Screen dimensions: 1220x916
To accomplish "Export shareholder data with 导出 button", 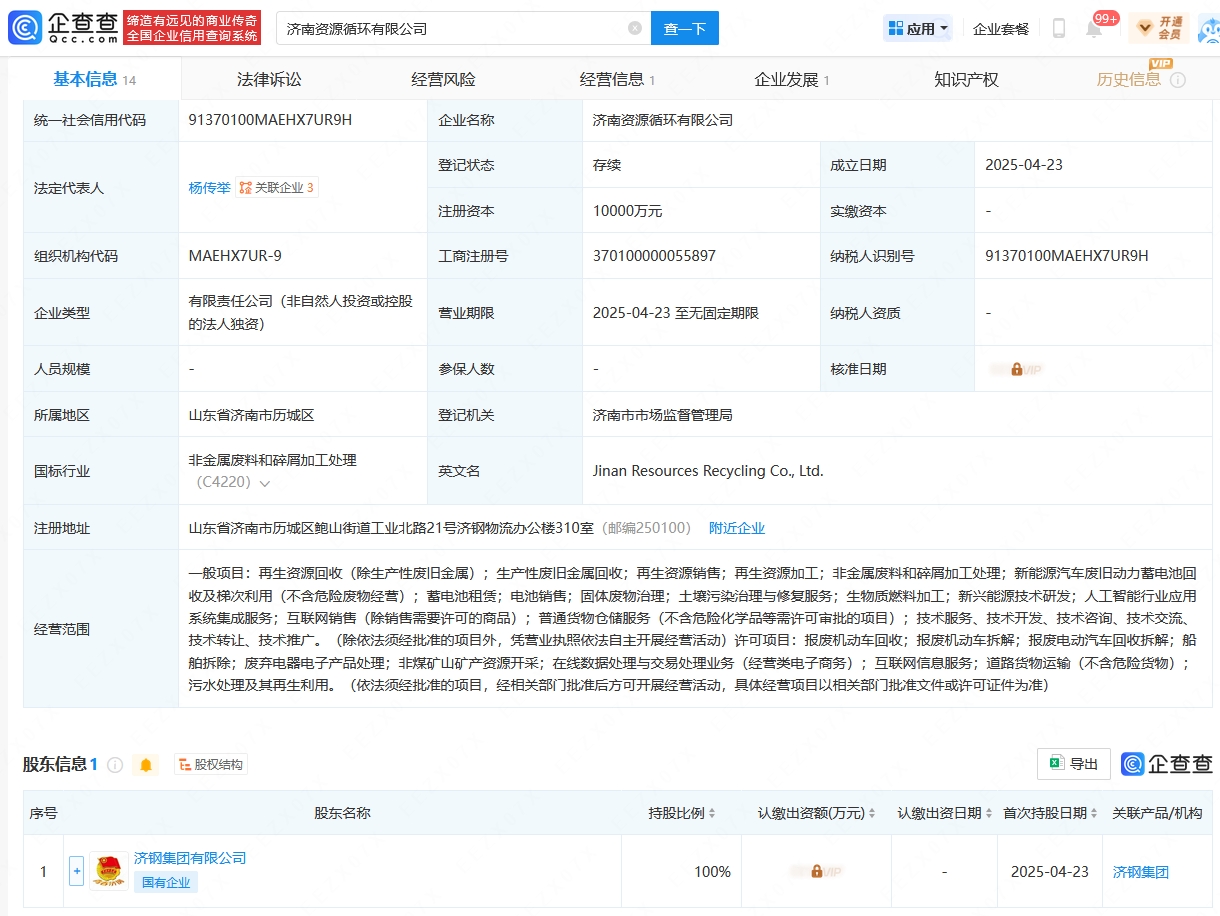I will tap(1074, 764).
